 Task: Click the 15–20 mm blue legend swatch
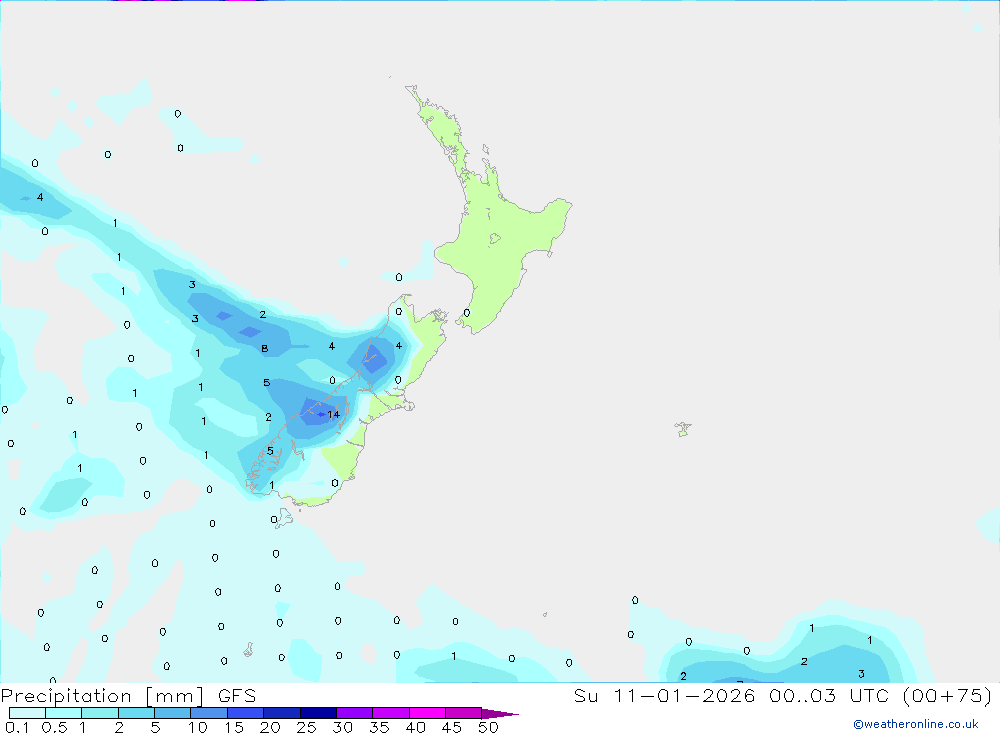[x=246, y=713]
